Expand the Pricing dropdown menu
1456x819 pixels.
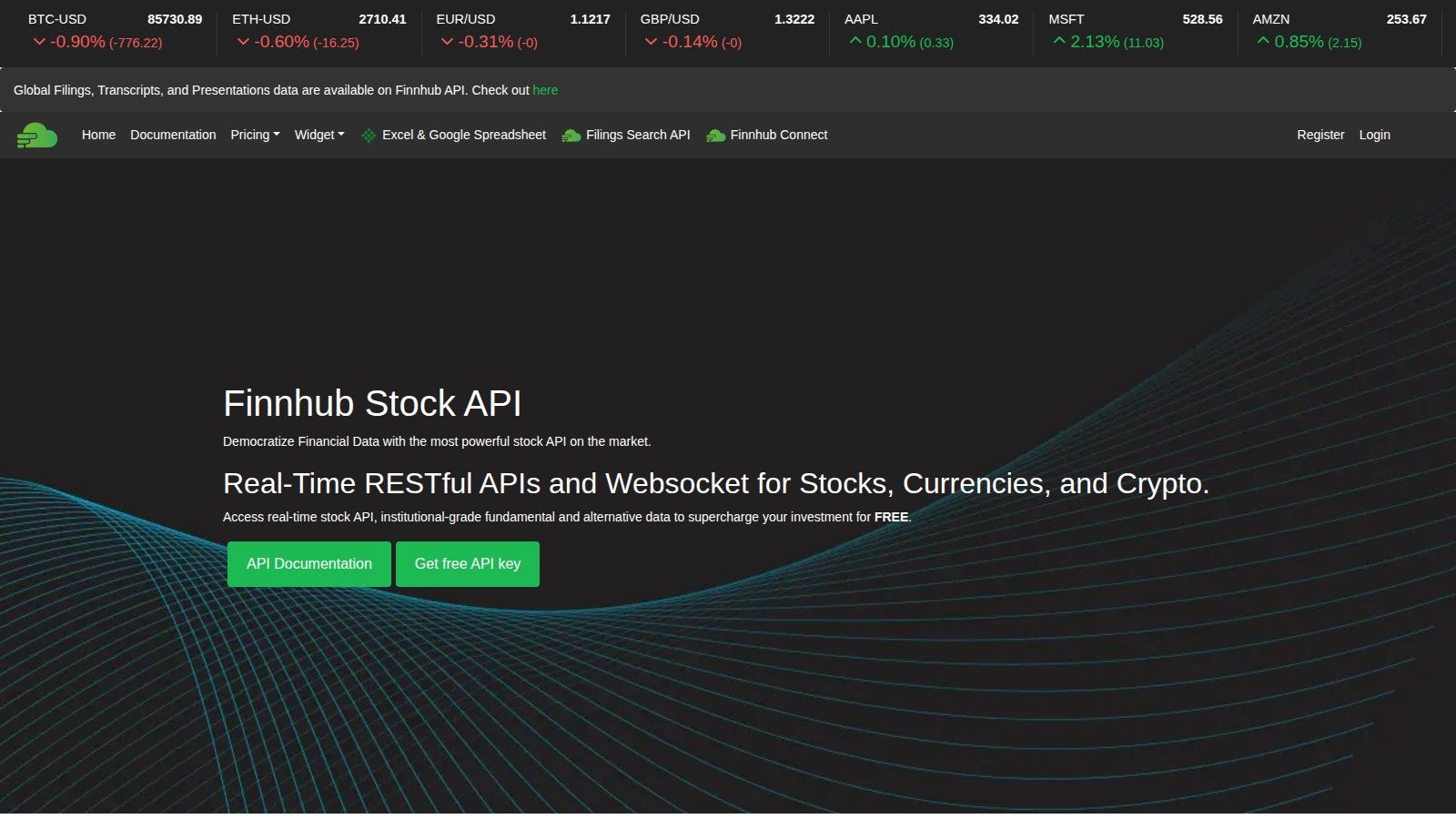pyautogui.click(x=255, y=135)
